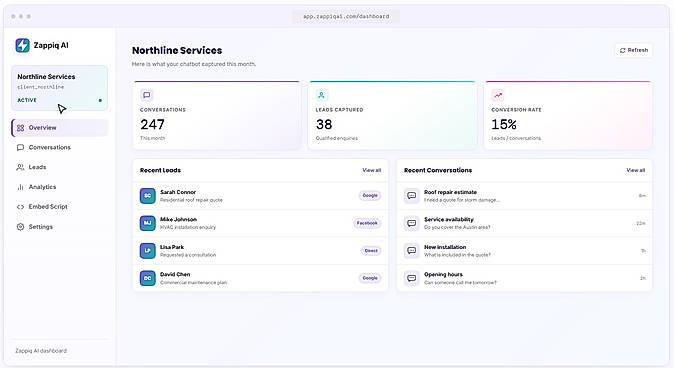The width and height of the screenshot is (674, 368).
Task: Click the person icon on the Leads Captured card
Action: 322,95
